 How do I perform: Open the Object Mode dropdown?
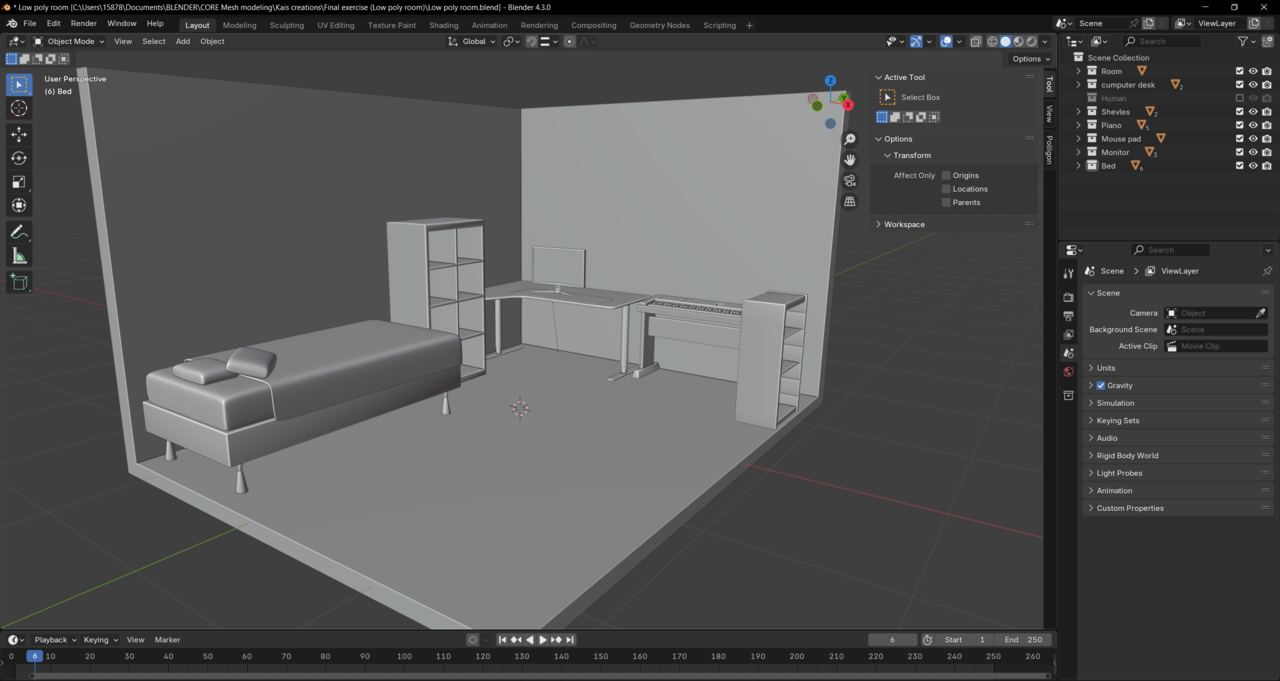pyautogui.click(x=69, y=41)
